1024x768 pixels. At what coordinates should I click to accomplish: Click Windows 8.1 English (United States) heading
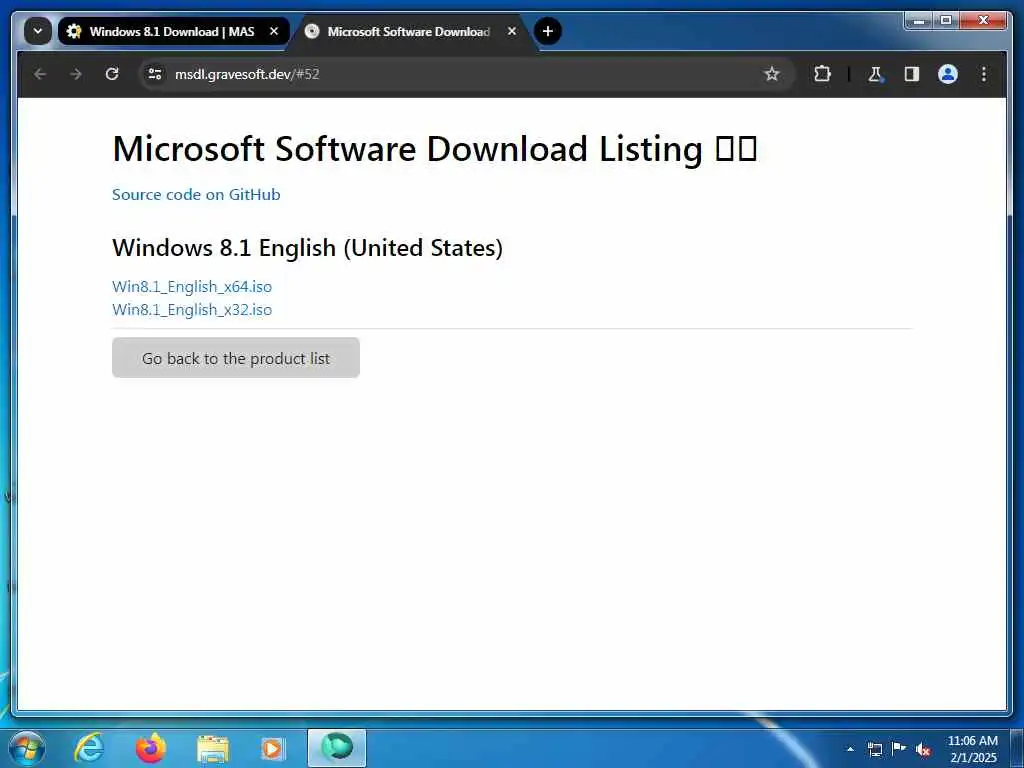pos(308,248)
